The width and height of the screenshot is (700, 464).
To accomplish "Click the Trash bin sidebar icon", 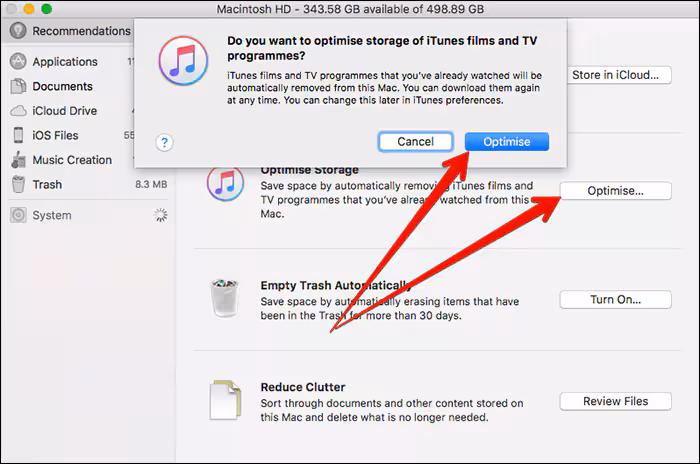I will point(18,184).
